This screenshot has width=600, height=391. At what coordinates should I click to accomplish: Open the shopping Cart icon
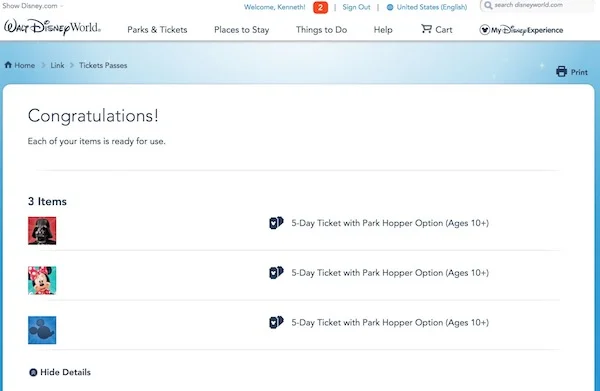tap(426, 29)
